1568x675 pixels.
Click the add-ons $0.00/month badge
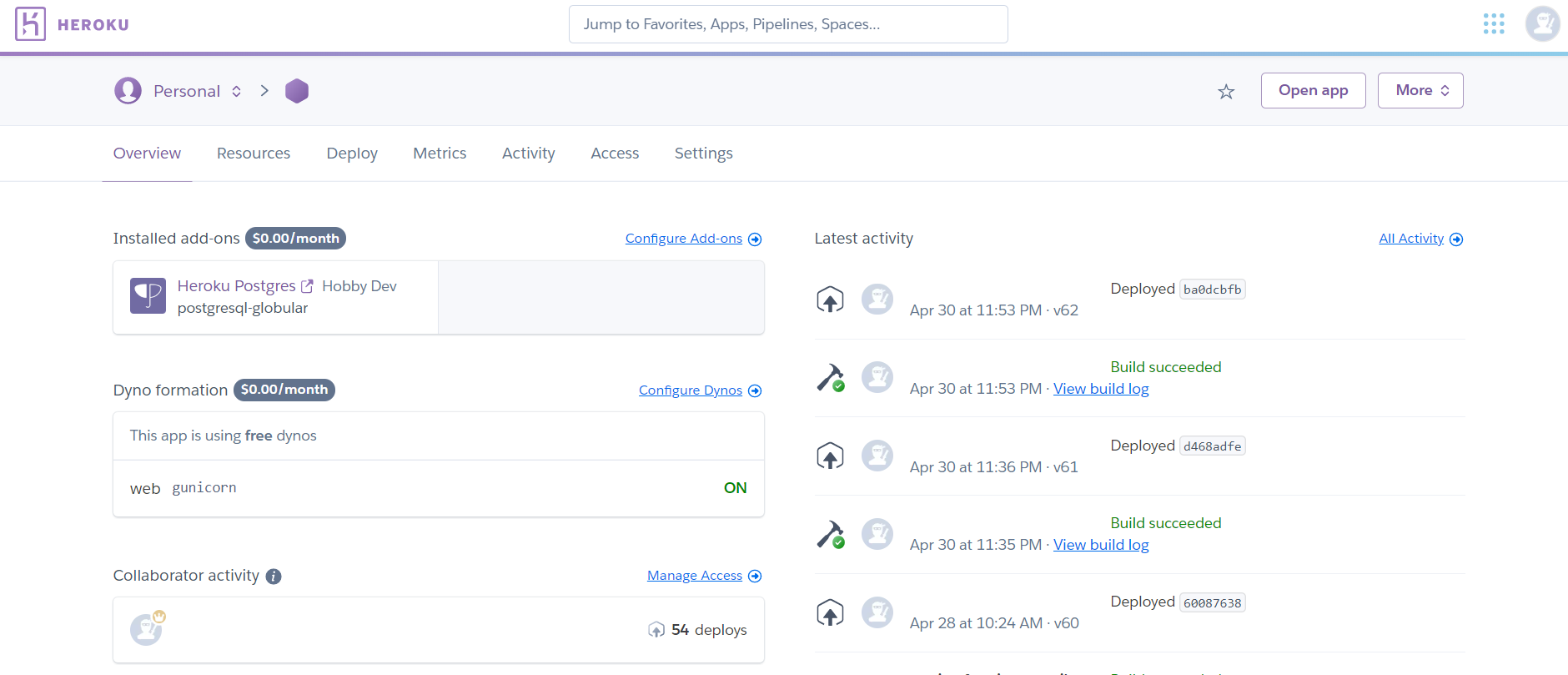coord(295,239)
